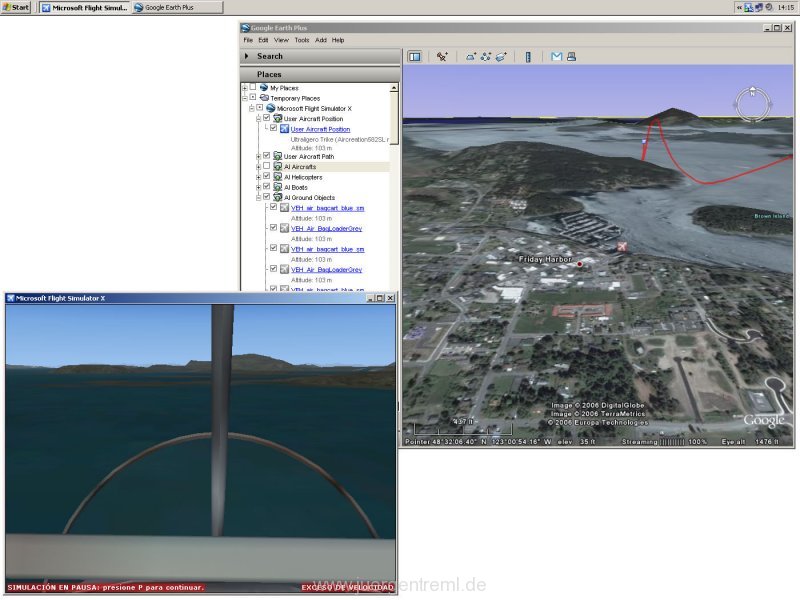Image resolution: width=800 pixels, height=600 pixels.
Task: Click the AI Boats folder icon
Action: [278, 187]
